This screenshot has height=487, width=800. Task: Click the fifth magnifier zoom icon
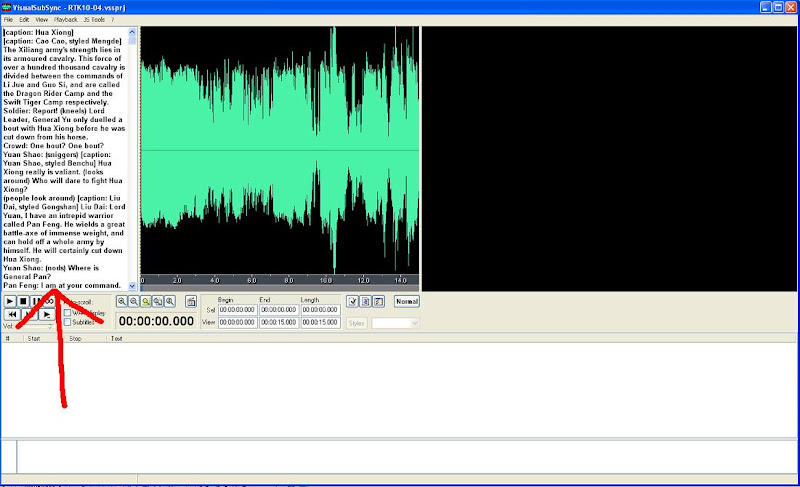click(x=170, y=301)
